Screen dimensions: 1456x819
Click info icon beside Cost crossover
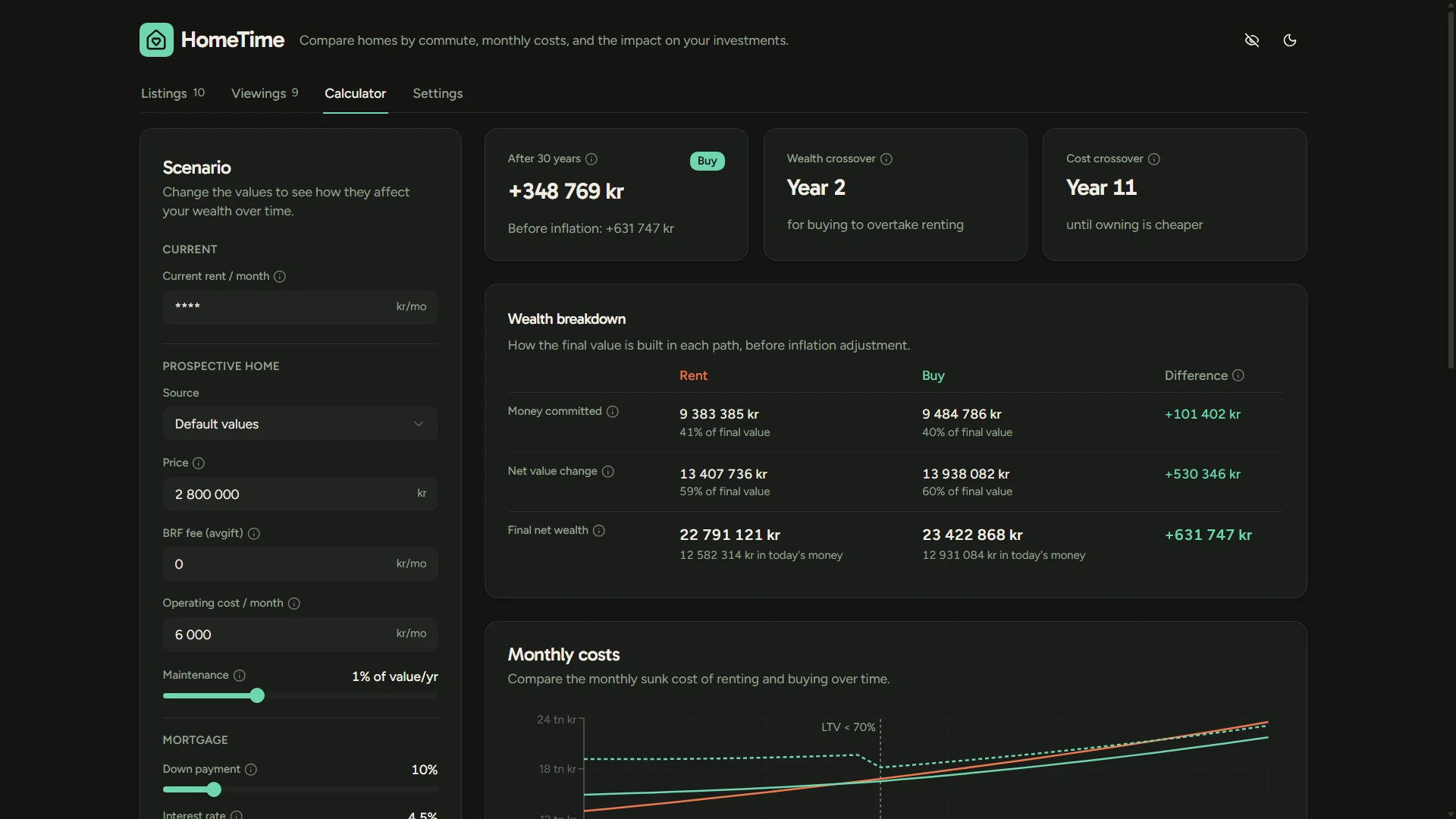tap(1154, 158)
